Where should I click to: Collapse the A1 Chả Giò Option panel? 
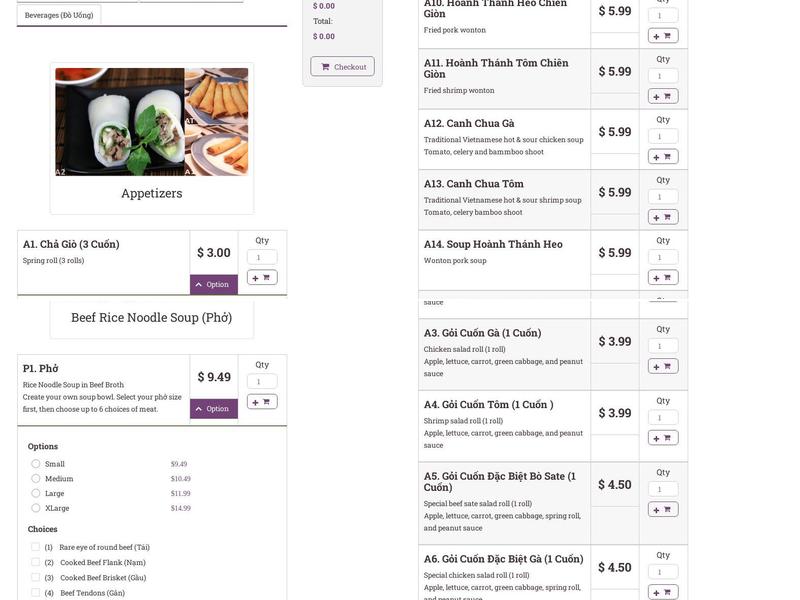212,283
